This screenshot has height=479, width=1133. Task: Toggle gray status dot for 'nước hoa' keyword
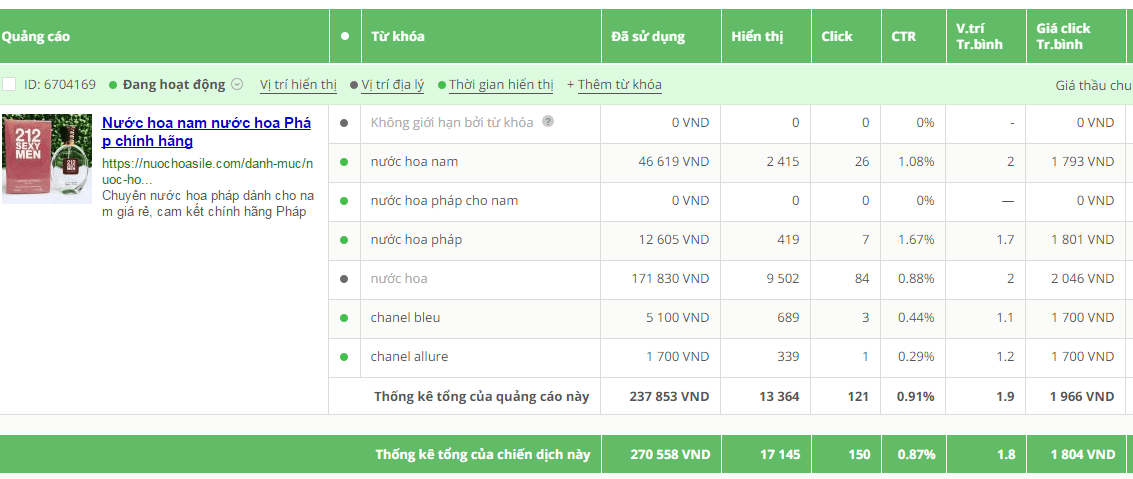(344, 279)
